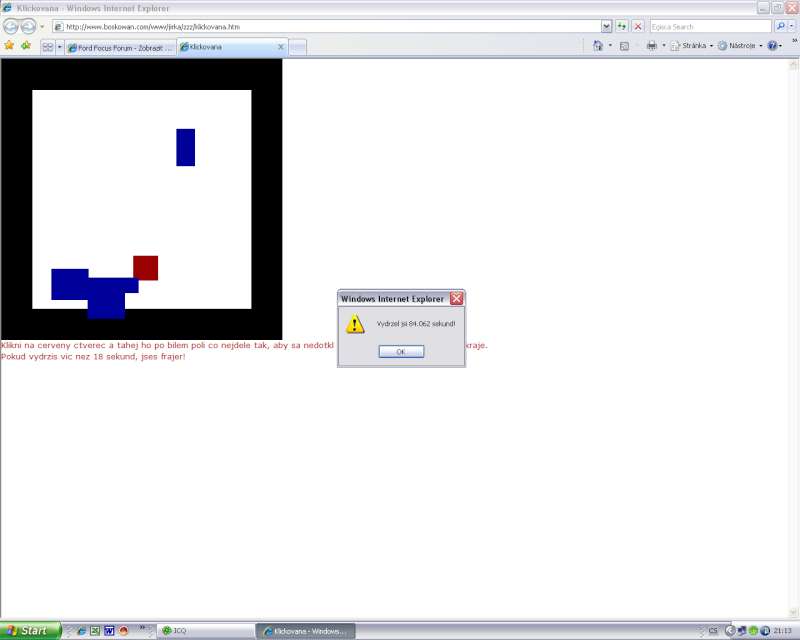Expand the address bar history dropdown

[606, 26]
